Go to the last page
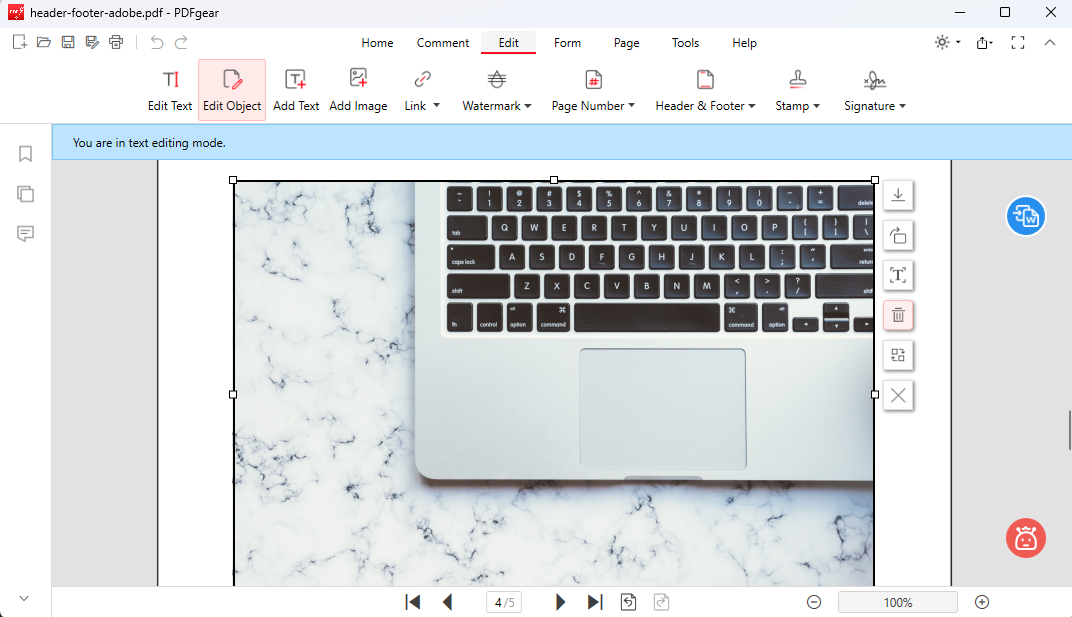 pos(594,601)
